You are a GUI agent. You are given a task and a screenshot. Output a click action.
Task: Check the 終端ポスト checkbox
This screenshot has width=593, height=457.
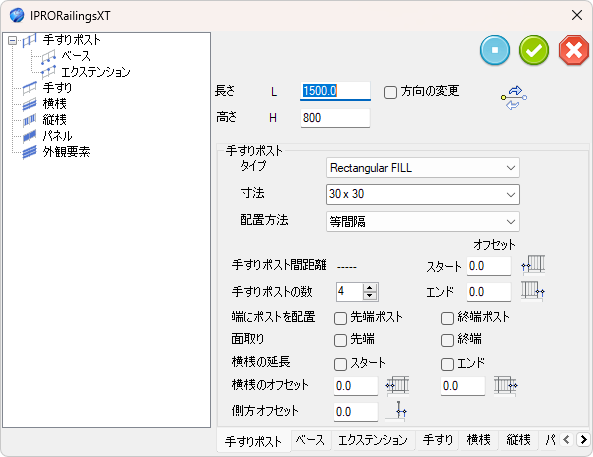click(447, 318)
